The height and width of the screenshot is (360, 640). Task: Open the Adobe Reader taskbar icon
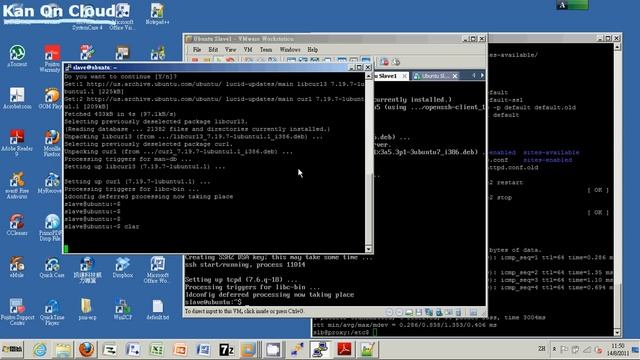pos(344,349)
